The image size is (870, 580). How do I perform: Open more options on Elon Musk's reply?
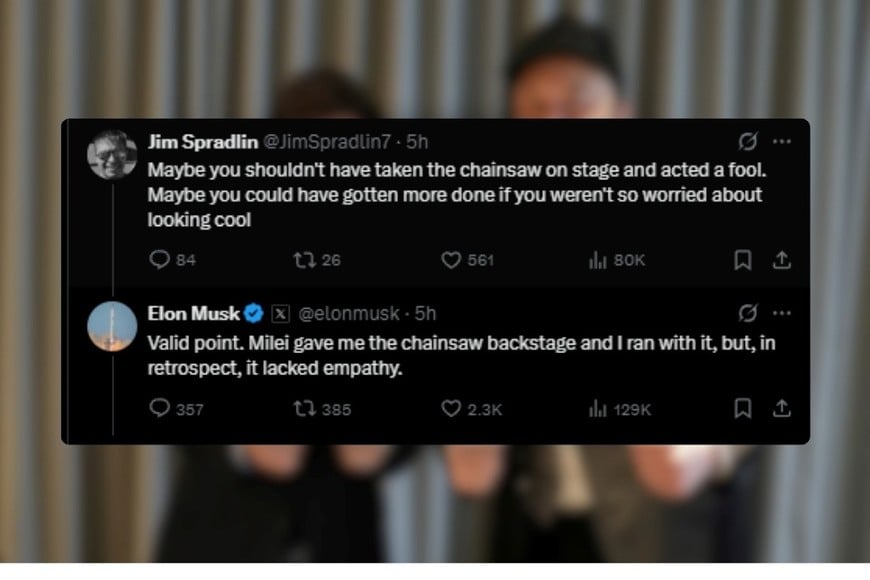pos(782,313)
